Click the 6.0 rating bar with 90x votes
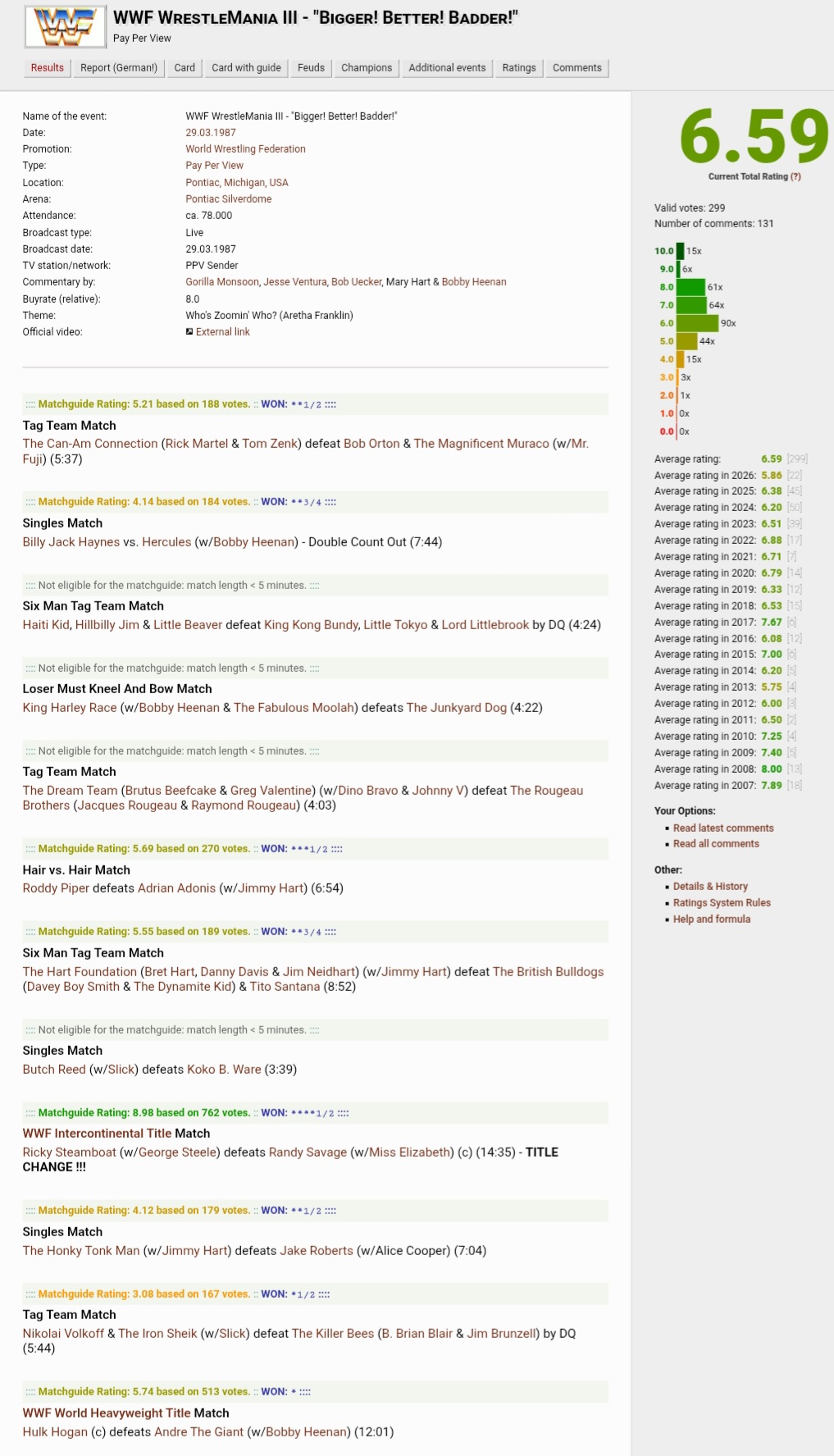 (698, 323)
